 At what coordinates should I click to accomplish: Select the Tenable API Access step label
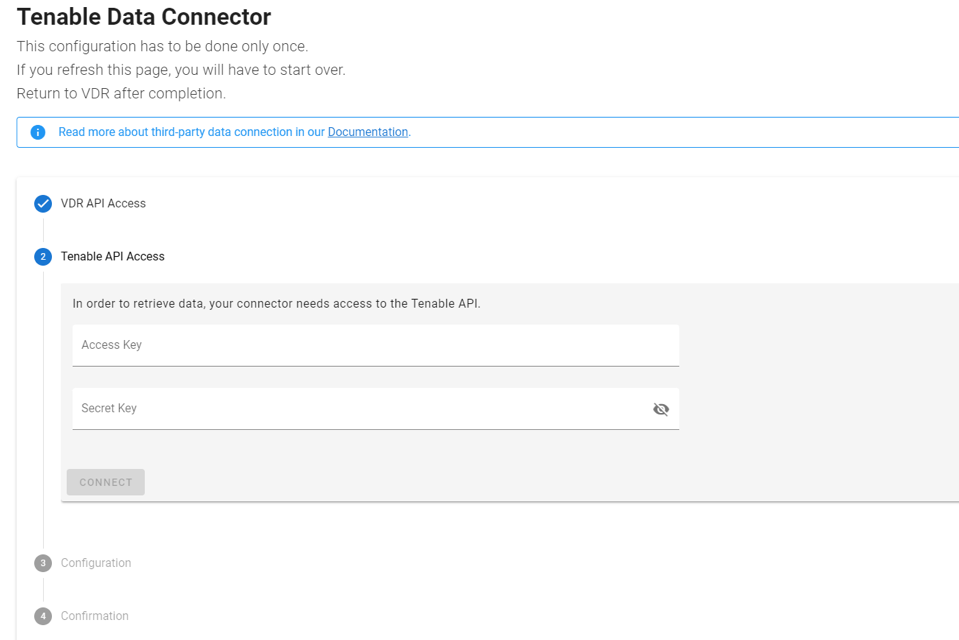(113, 256)
